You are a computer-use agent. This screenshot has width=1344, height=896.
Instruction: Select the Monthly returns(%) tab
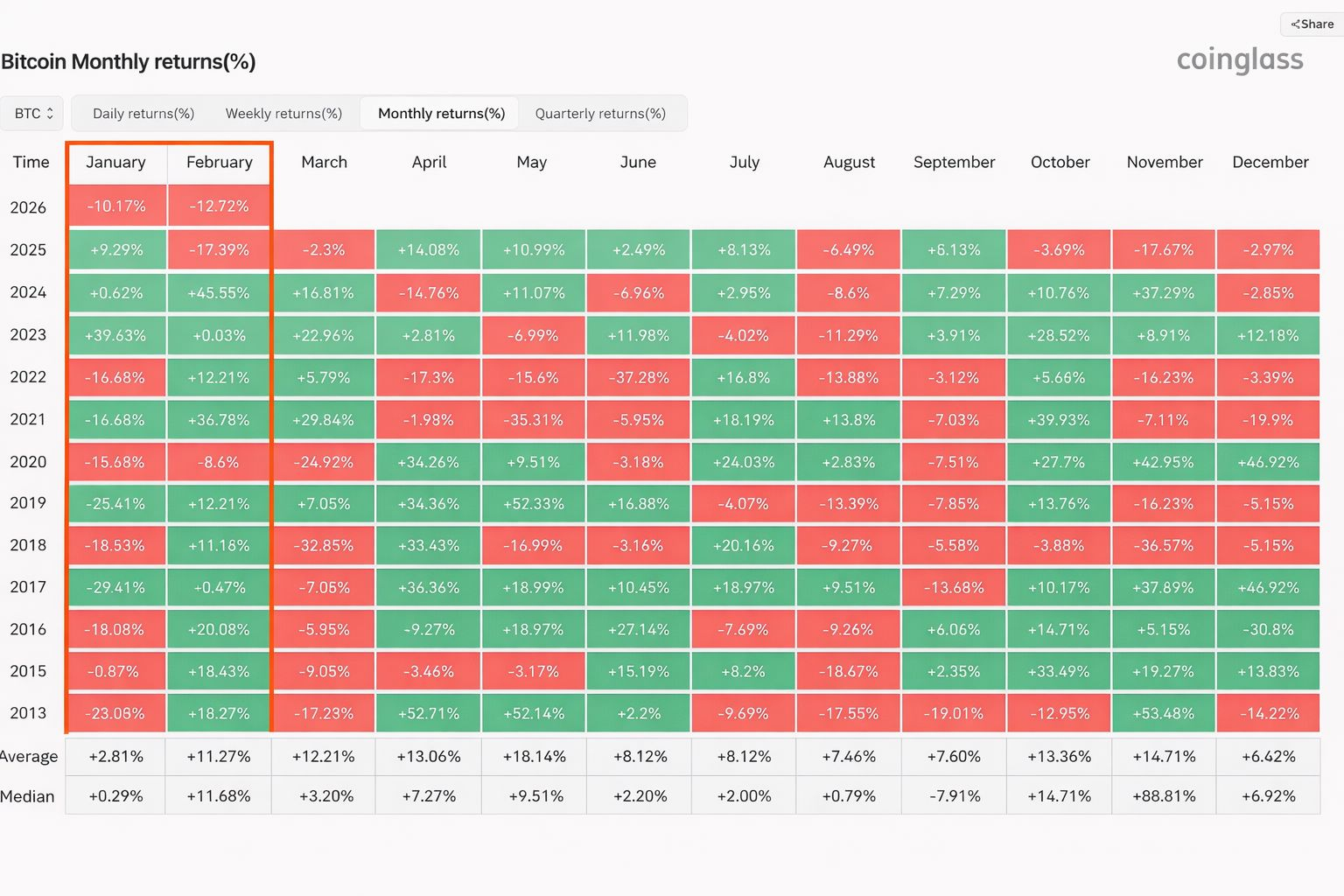tap(441, 114)
